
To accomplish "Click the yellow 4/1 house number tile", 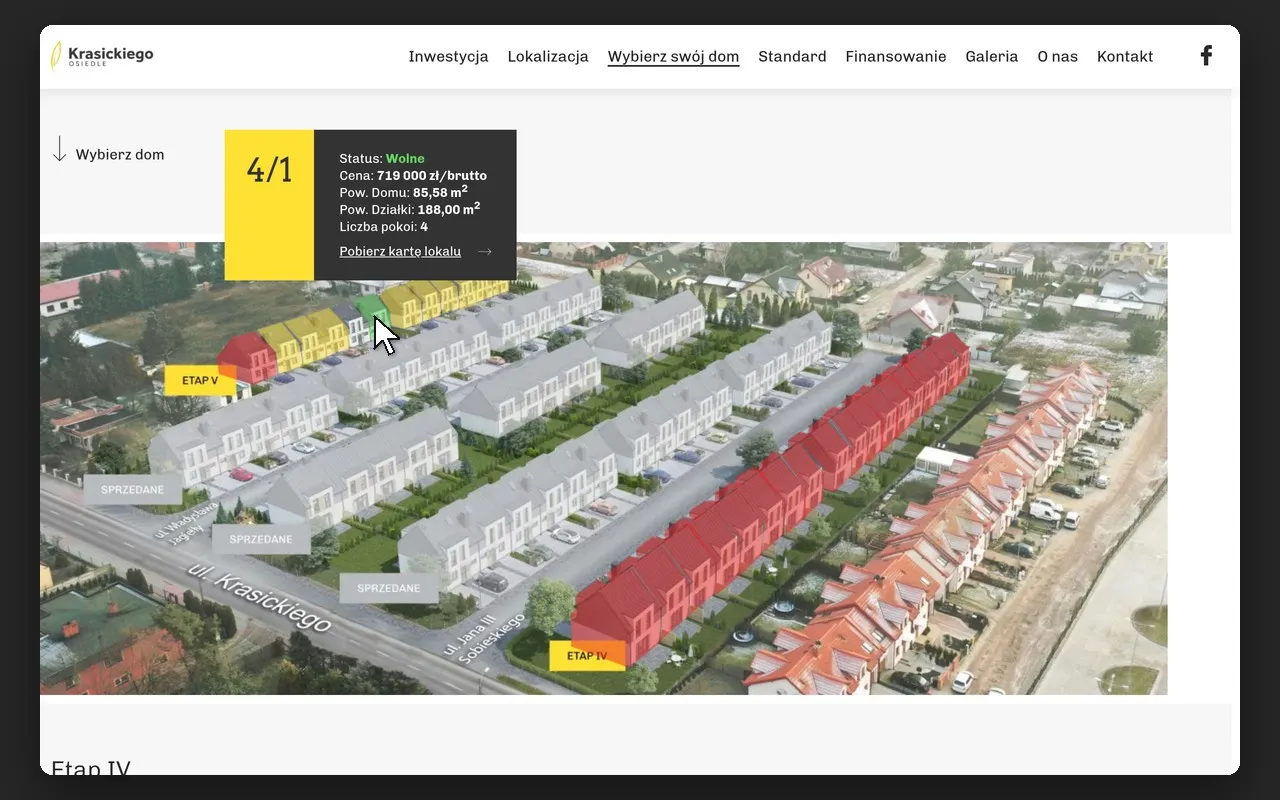I will click(x=269, y=205).
